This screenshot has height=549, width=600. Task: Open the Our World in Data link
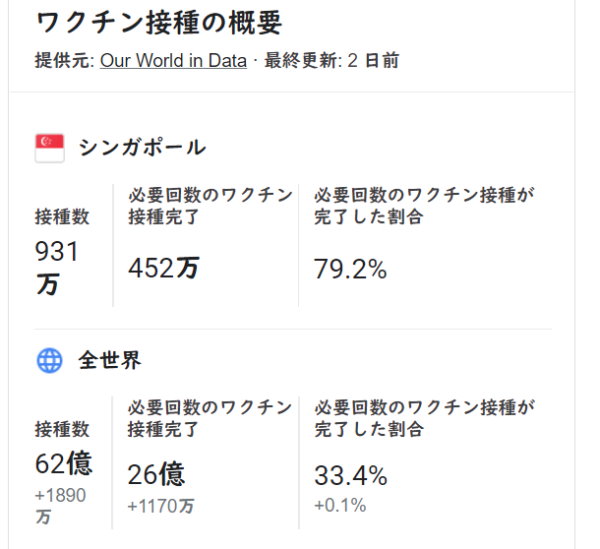(x=173, y=60)
